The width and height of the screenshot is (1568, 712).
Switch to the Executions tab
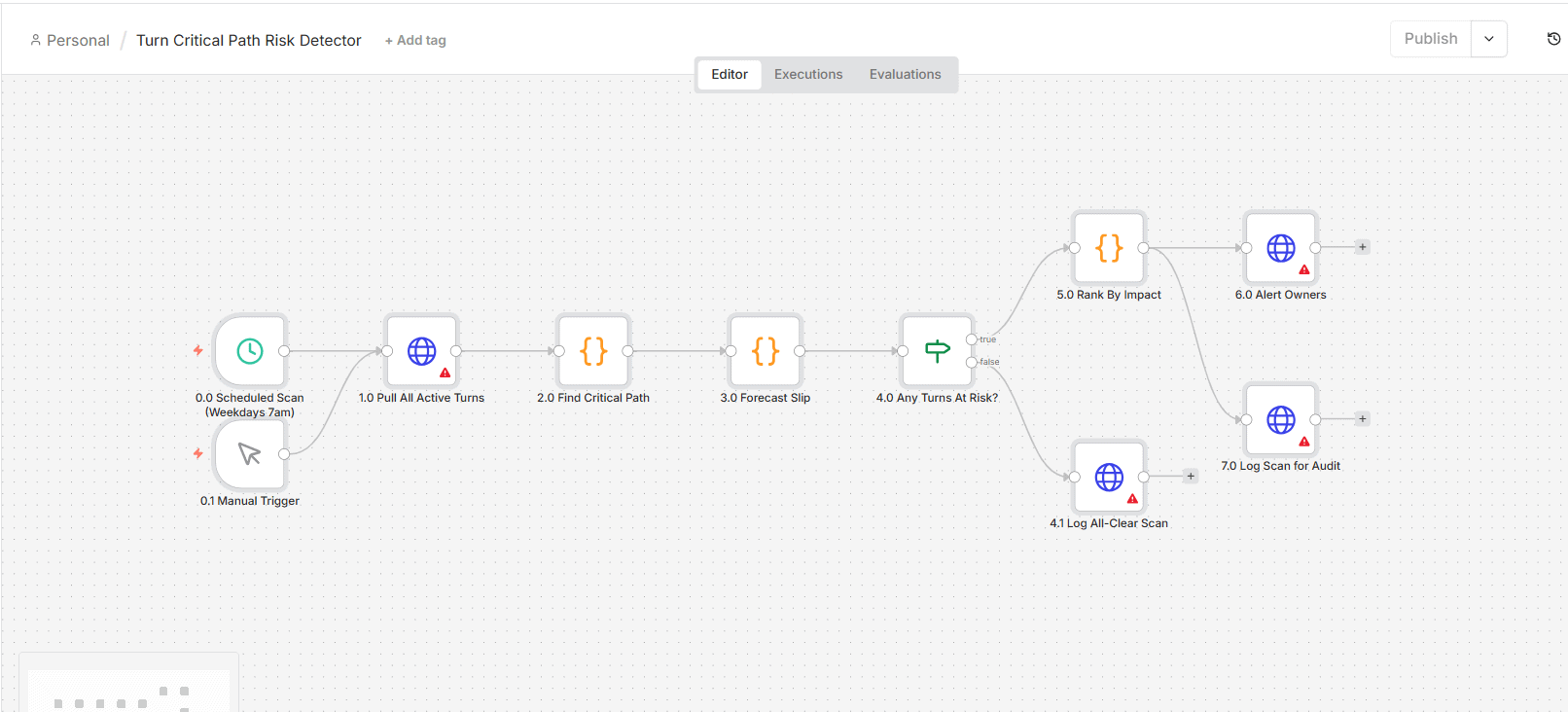(808, 74)
